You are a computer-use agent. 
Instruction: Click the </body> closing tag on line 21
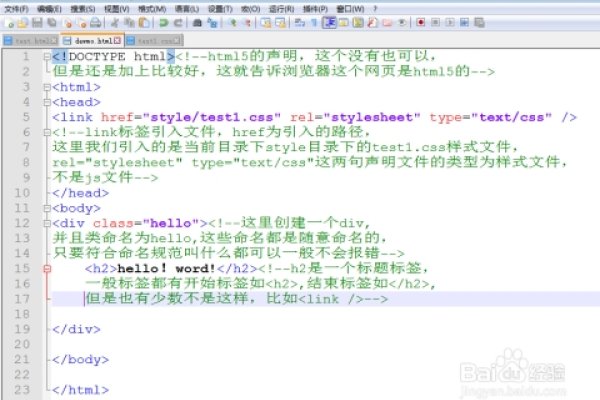(x=80, y=359)
